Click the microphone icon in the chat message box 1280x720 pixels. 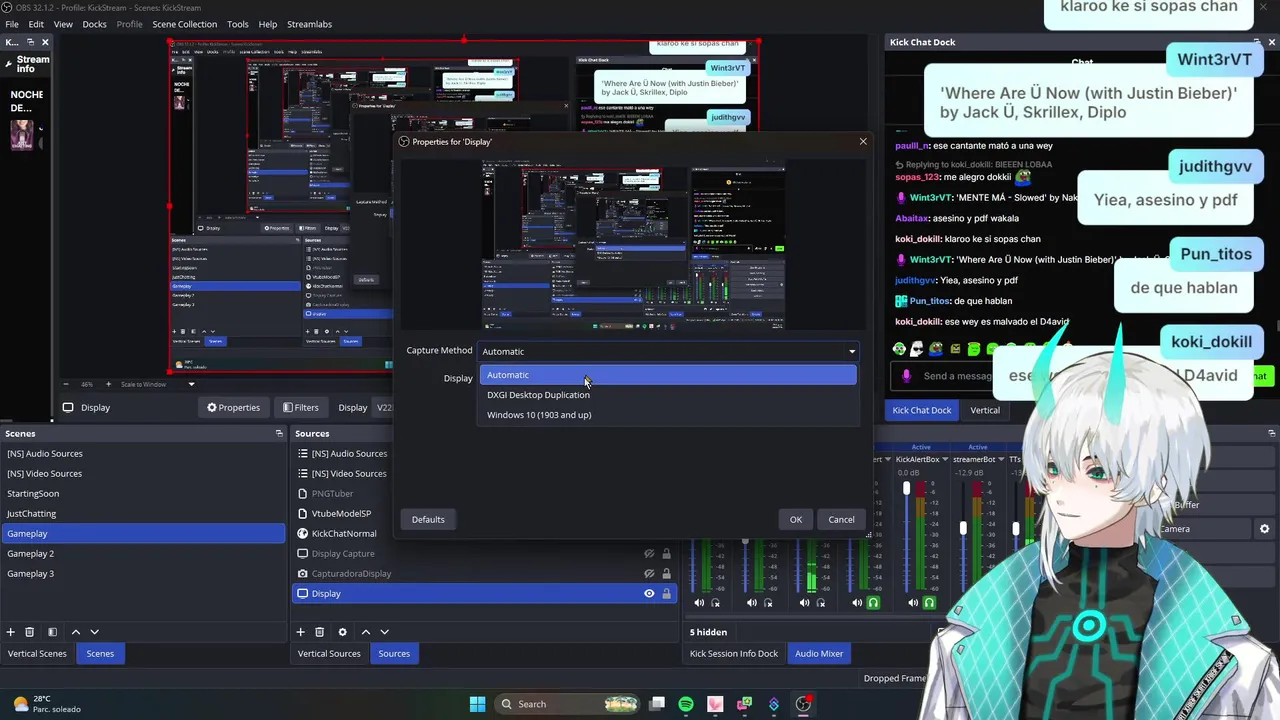tap(906, 376)
